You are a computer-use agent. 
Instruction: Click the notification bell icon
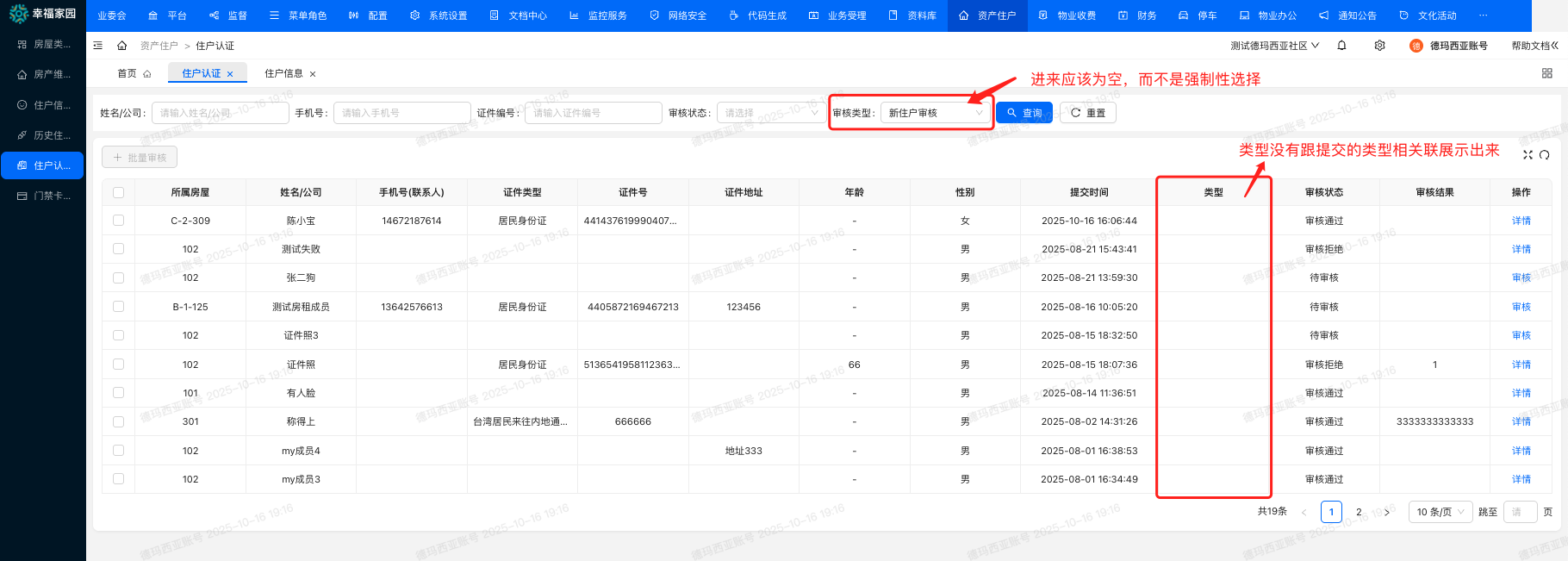1341,46
